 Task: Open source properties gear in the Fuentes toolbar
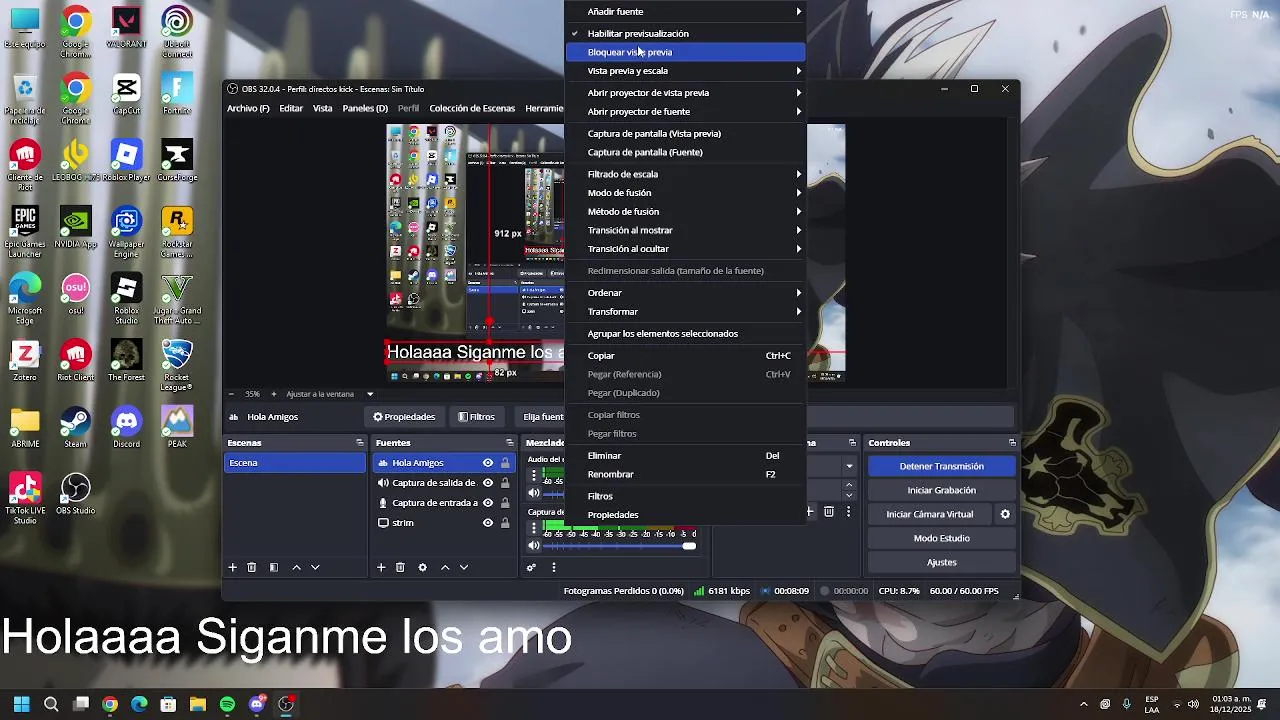[x=422, y=567]
